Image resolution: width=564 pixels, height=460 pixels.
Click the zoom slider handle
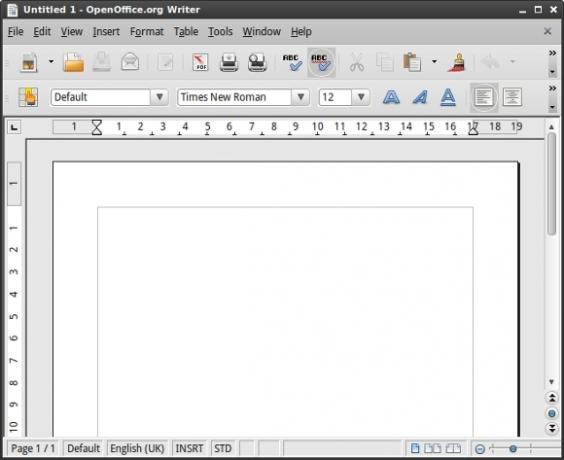pyautogui.click(x=513, y=448)
